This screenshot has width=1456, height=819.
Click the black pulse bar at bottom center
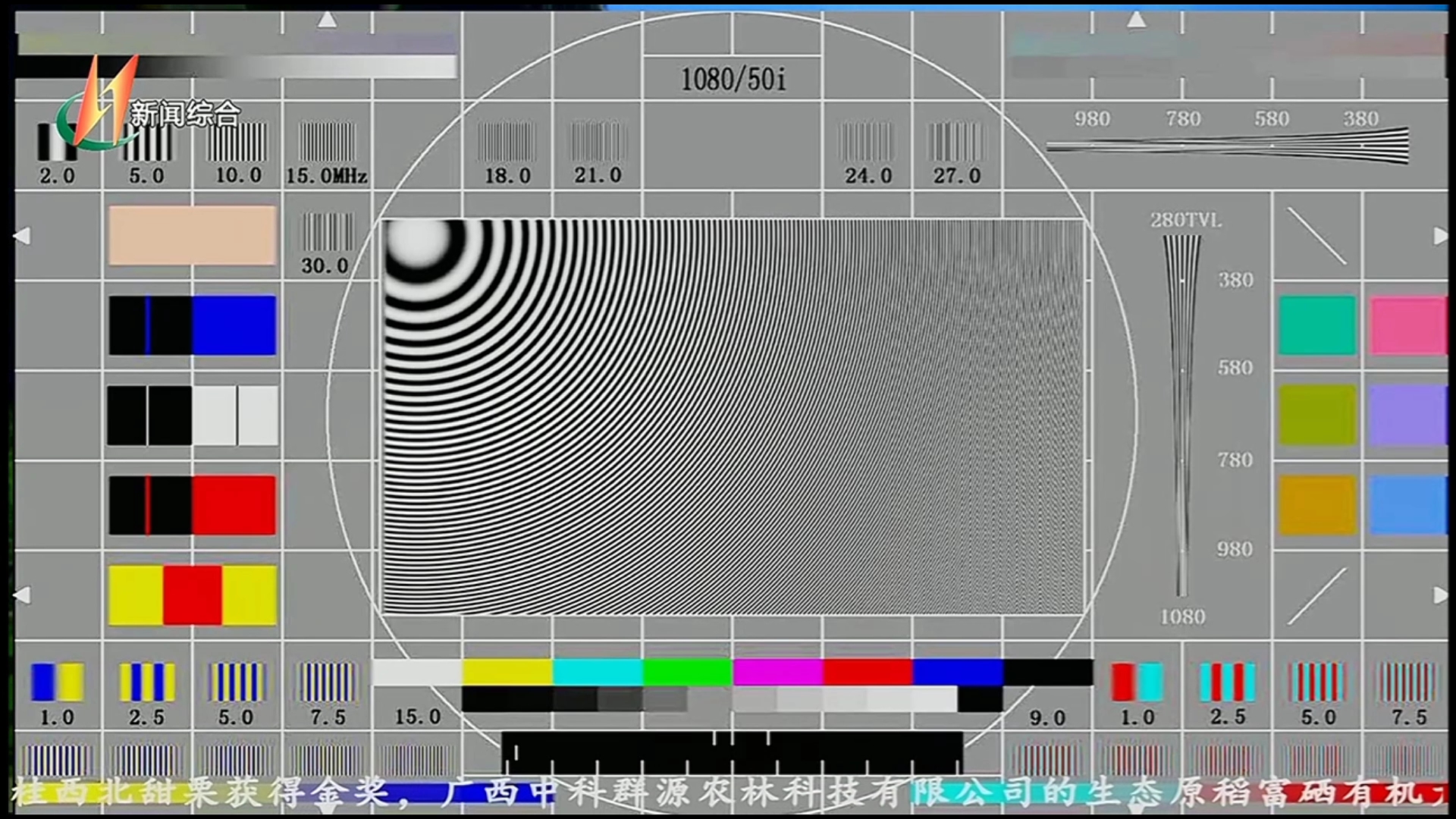pyautogui.click(x=733, y=752)
